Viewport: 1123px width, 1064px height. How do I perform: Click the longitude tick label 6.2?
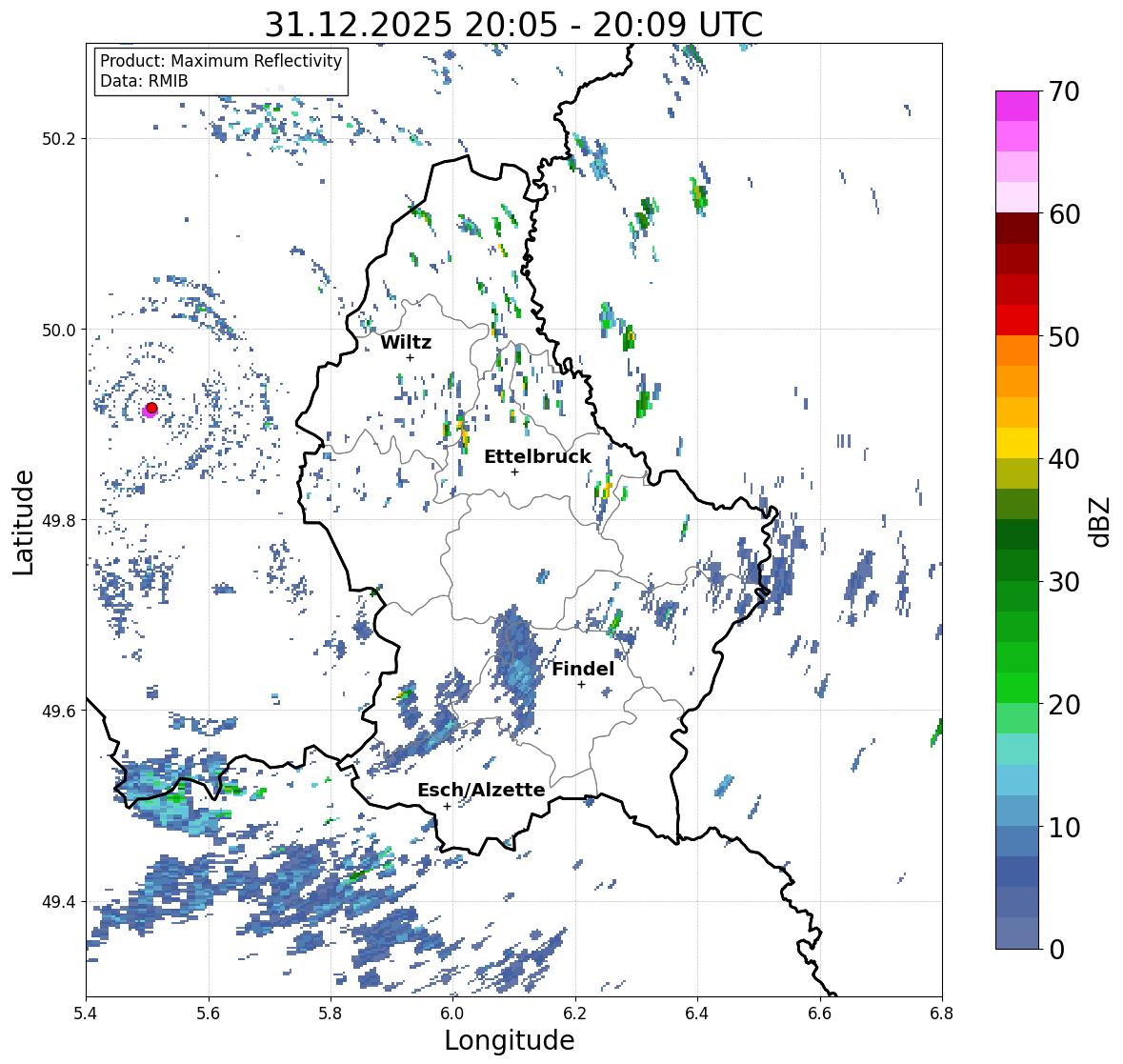click(x=575, y=1014)
